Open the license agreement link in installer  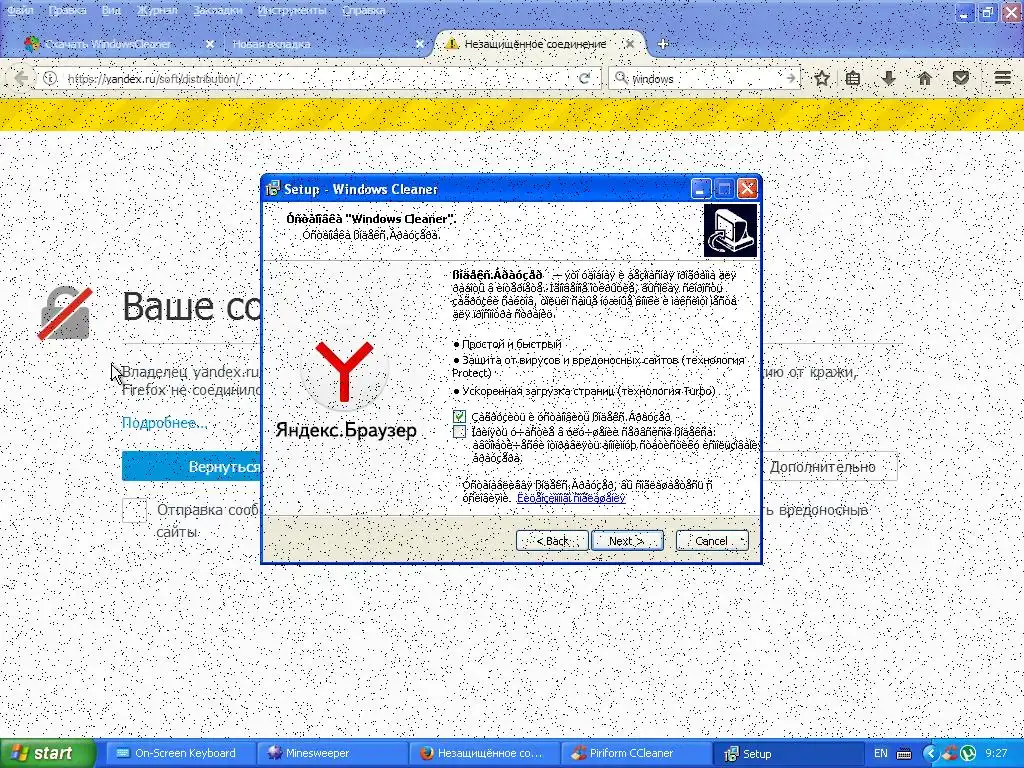coord(571,498)
